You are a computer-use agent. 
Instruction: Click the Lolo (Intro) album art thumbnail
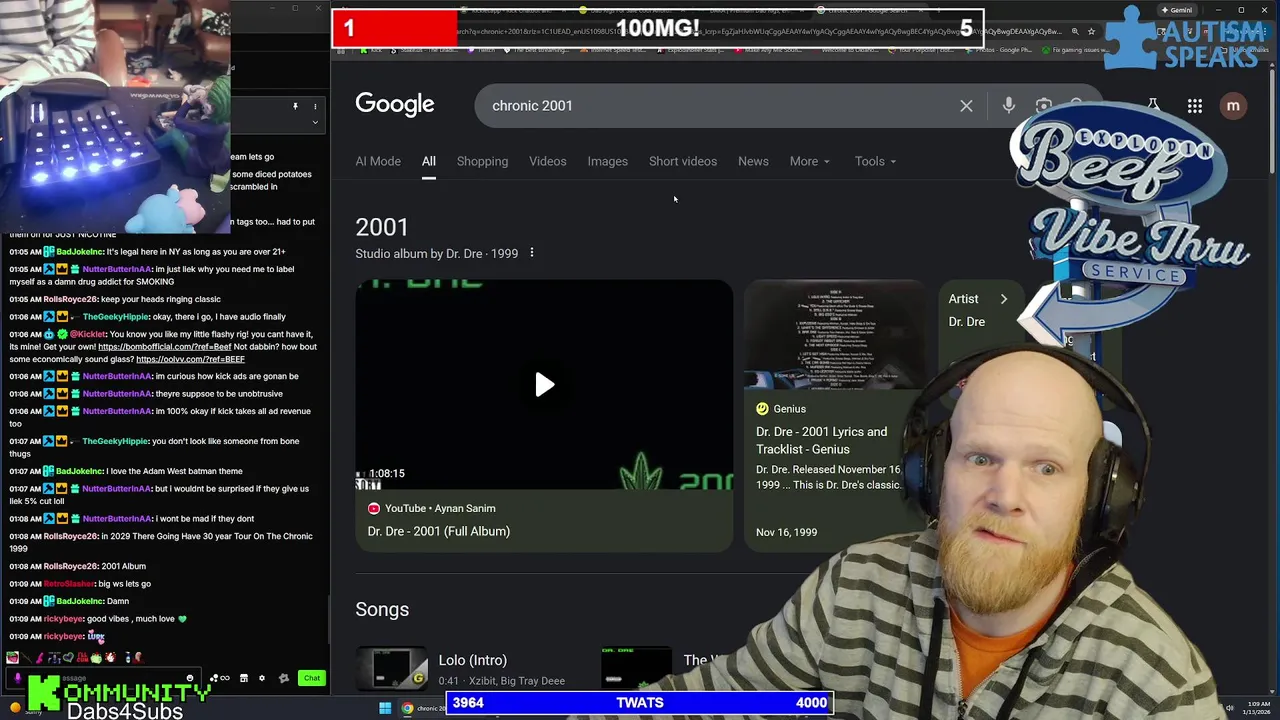coord(392,668)
